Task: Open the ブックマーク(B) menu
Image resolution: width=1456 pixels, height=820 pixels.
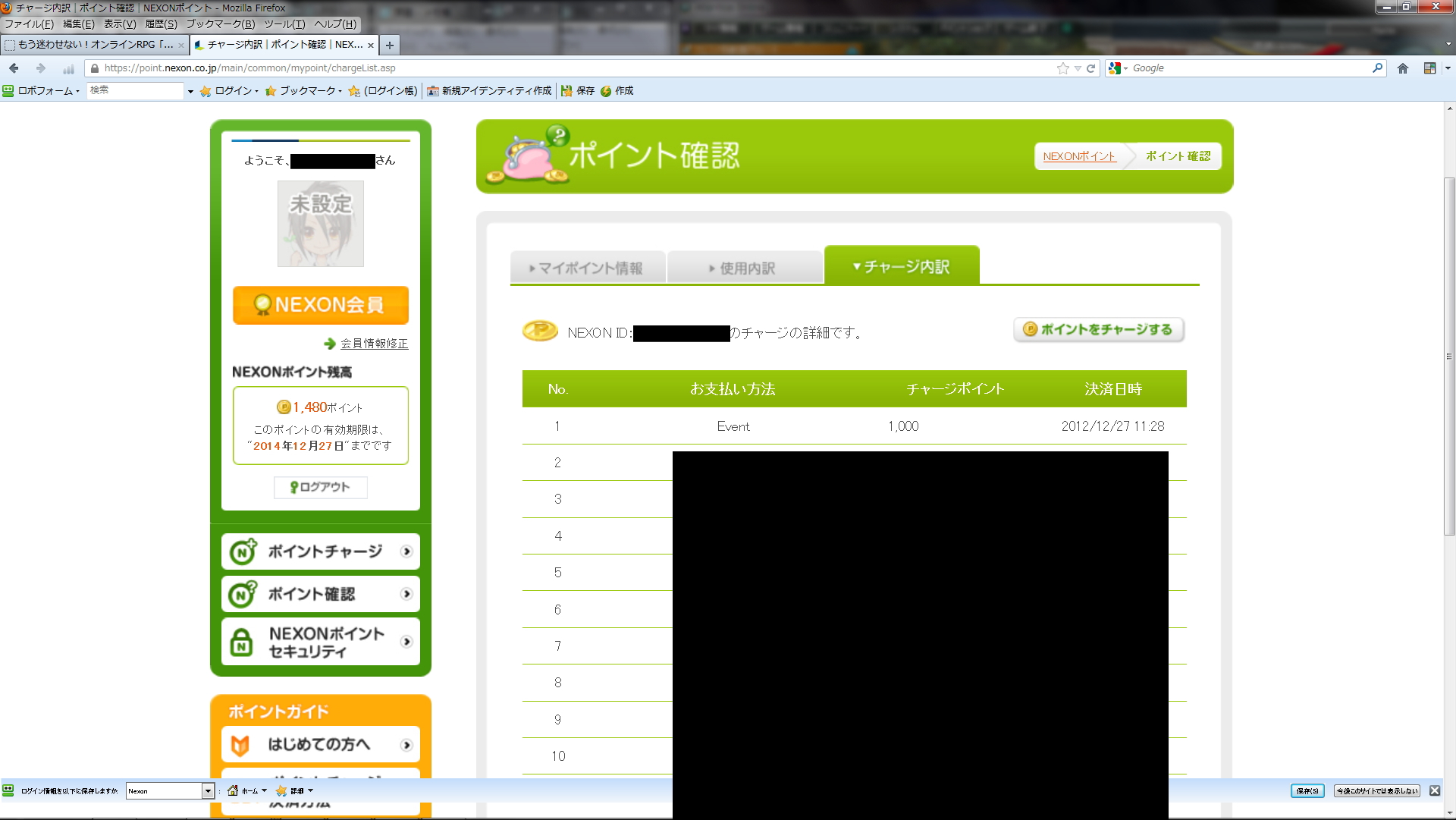Action: 221,24
